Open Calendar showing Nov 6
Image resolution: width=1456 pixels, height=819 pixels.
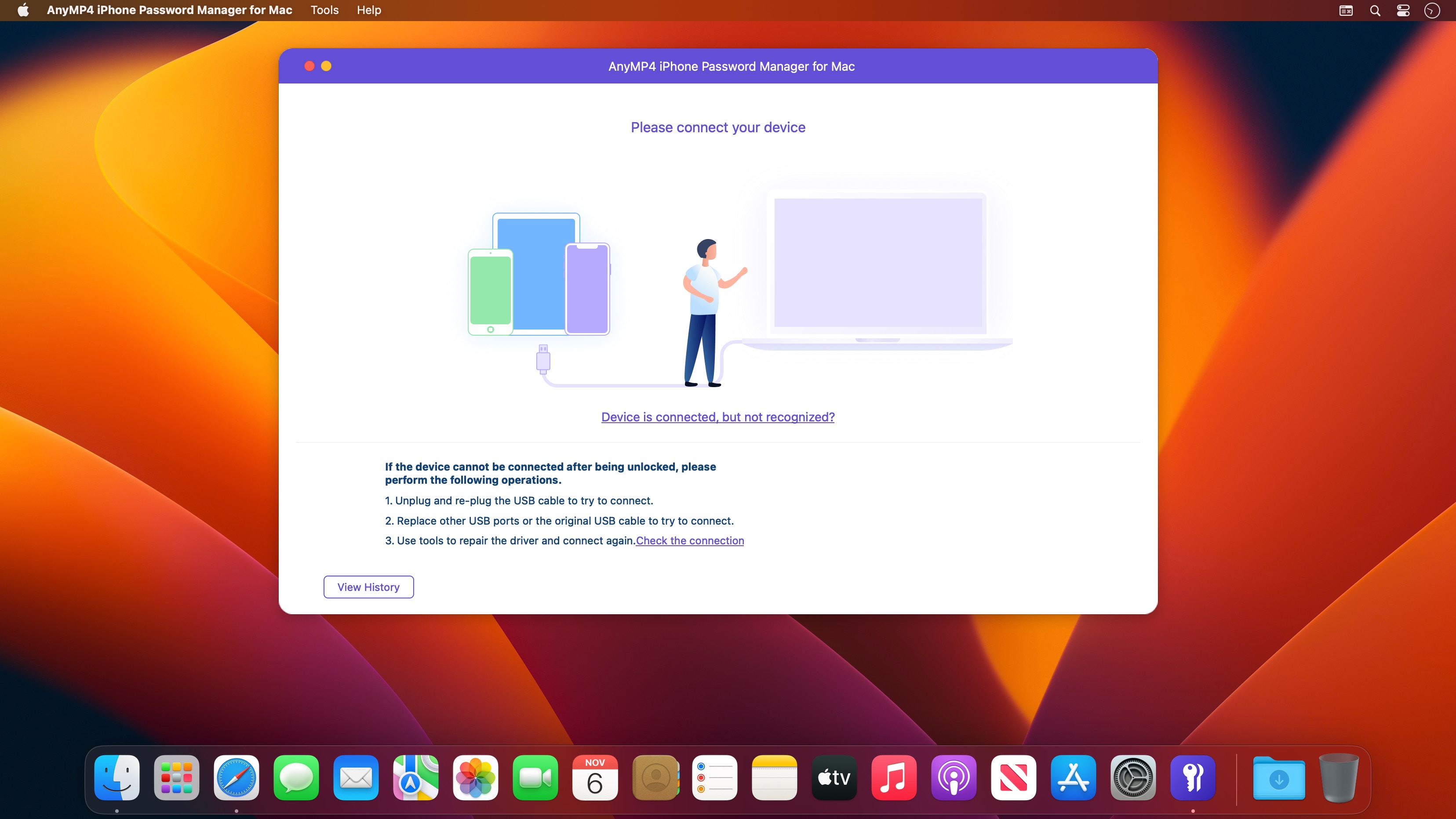(x=595, y=778)
